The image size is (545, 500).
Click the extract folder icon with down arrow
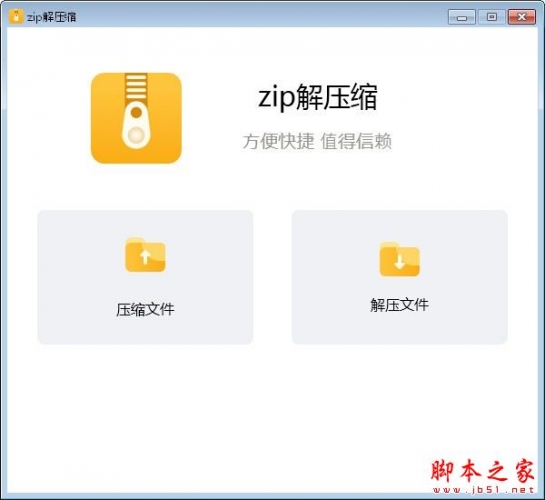coord(400,259)
